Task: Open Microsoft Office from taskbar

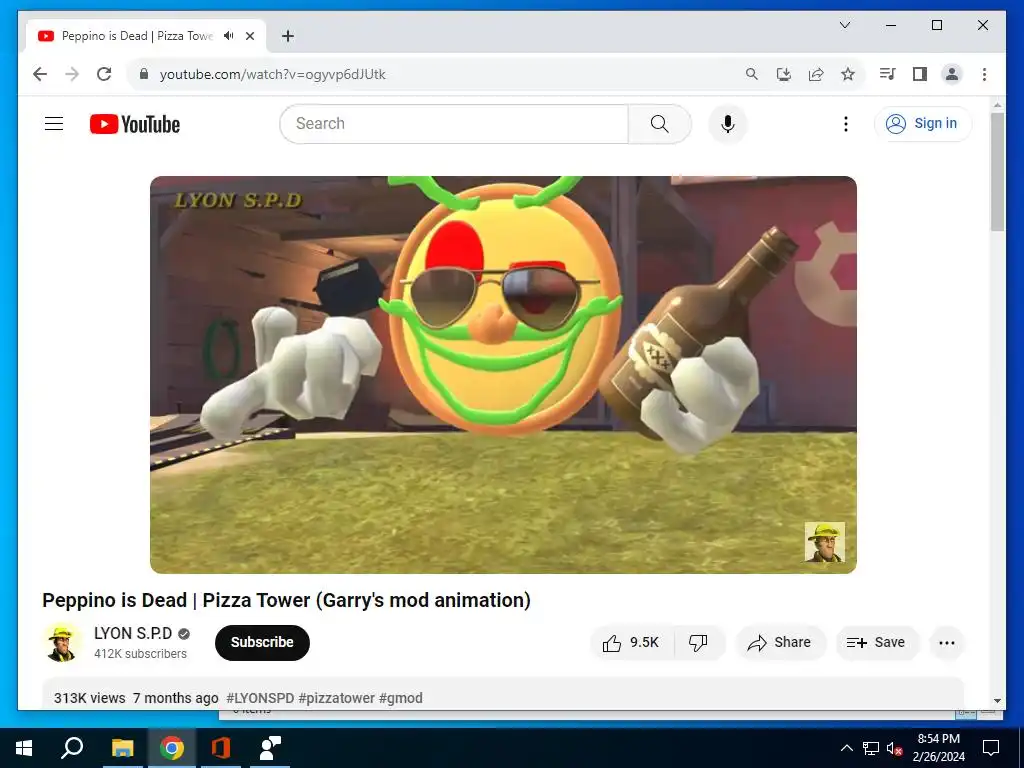Action: tap(221, 748)
